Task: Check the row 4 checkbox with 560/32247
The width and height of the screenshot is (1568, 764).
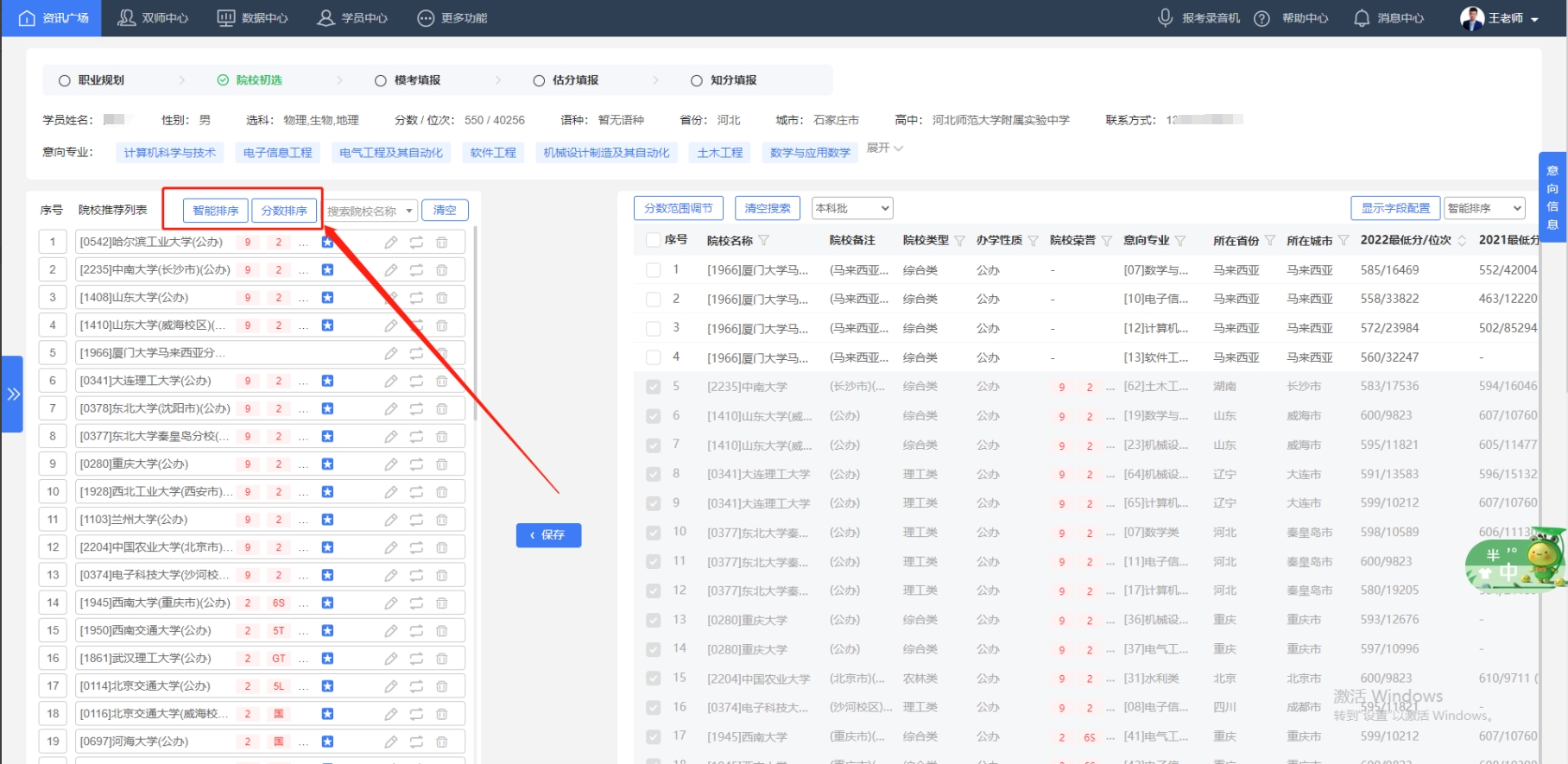Action: click(x=654, y=357)
